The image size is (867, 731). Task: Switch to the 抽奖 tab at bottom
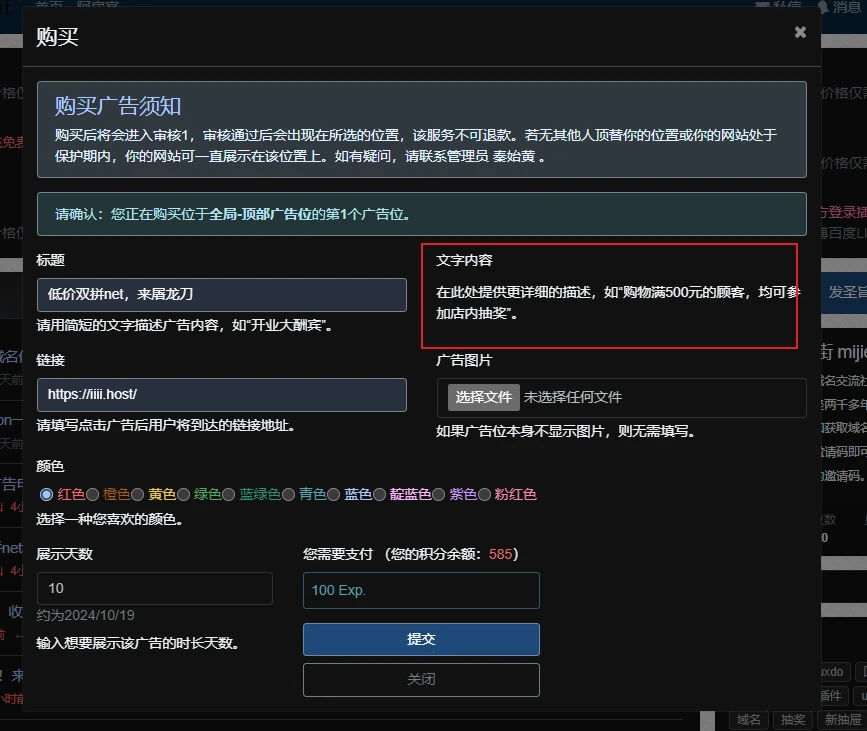(794, 719)
